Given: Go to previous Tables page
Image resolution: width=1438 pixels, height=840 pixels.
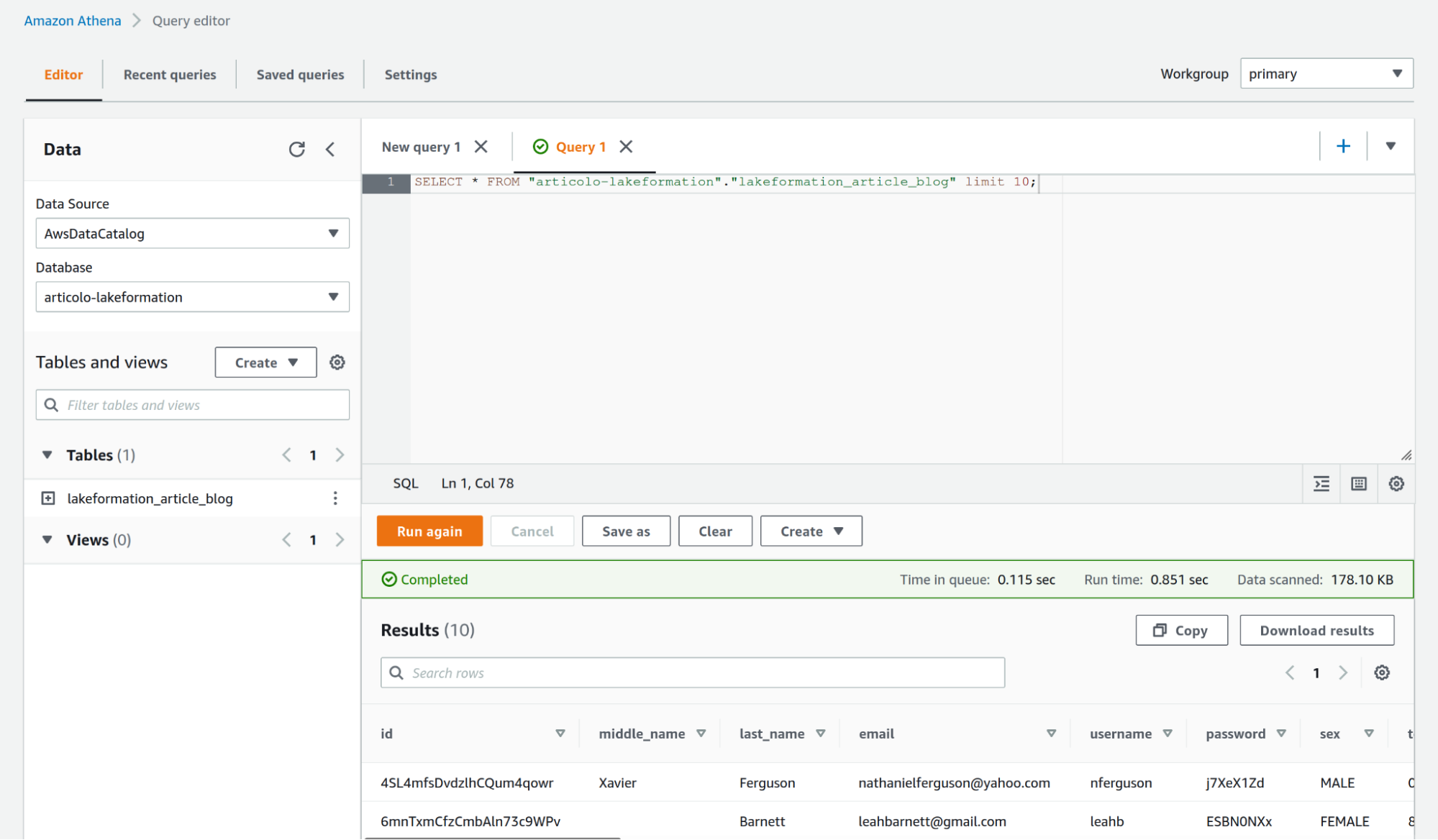Looking at the screenshot, I should pos(286,455).
